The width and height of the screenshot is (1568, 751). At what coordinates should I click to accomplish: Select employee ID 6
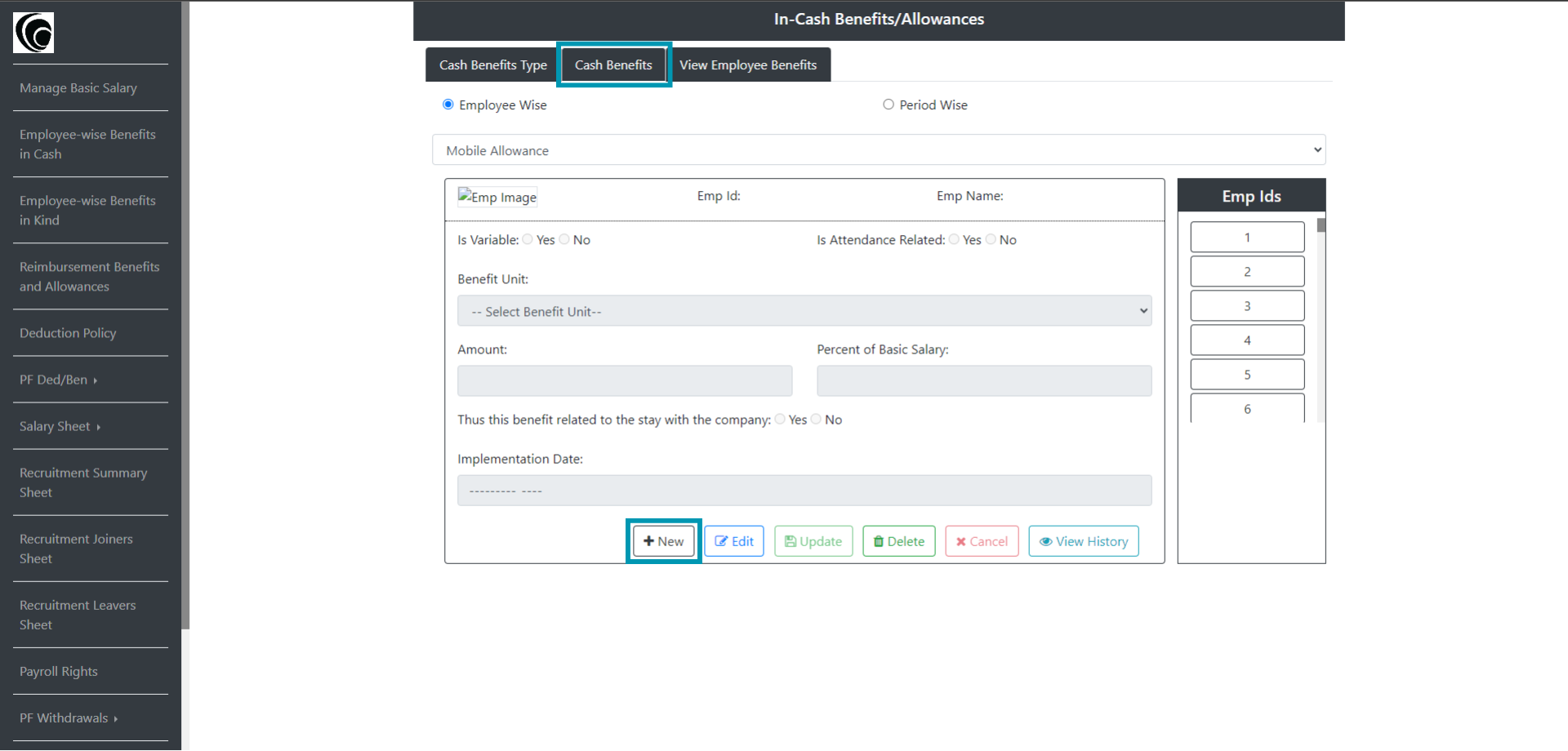pyautogui.click(x=1247, y=408)
